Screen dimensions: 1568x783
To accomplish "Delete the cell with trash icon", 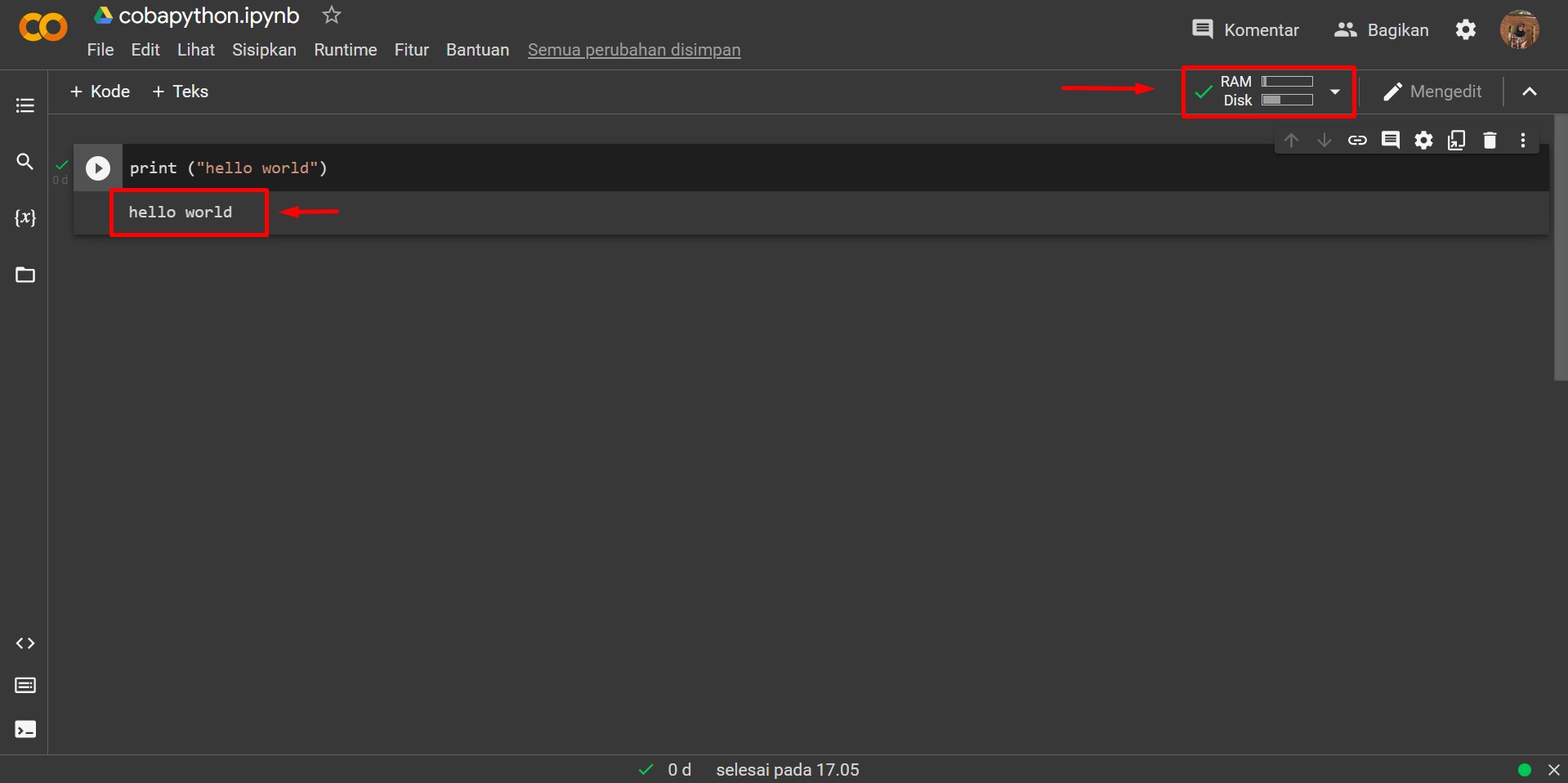I will click(x=1490, y=141).
